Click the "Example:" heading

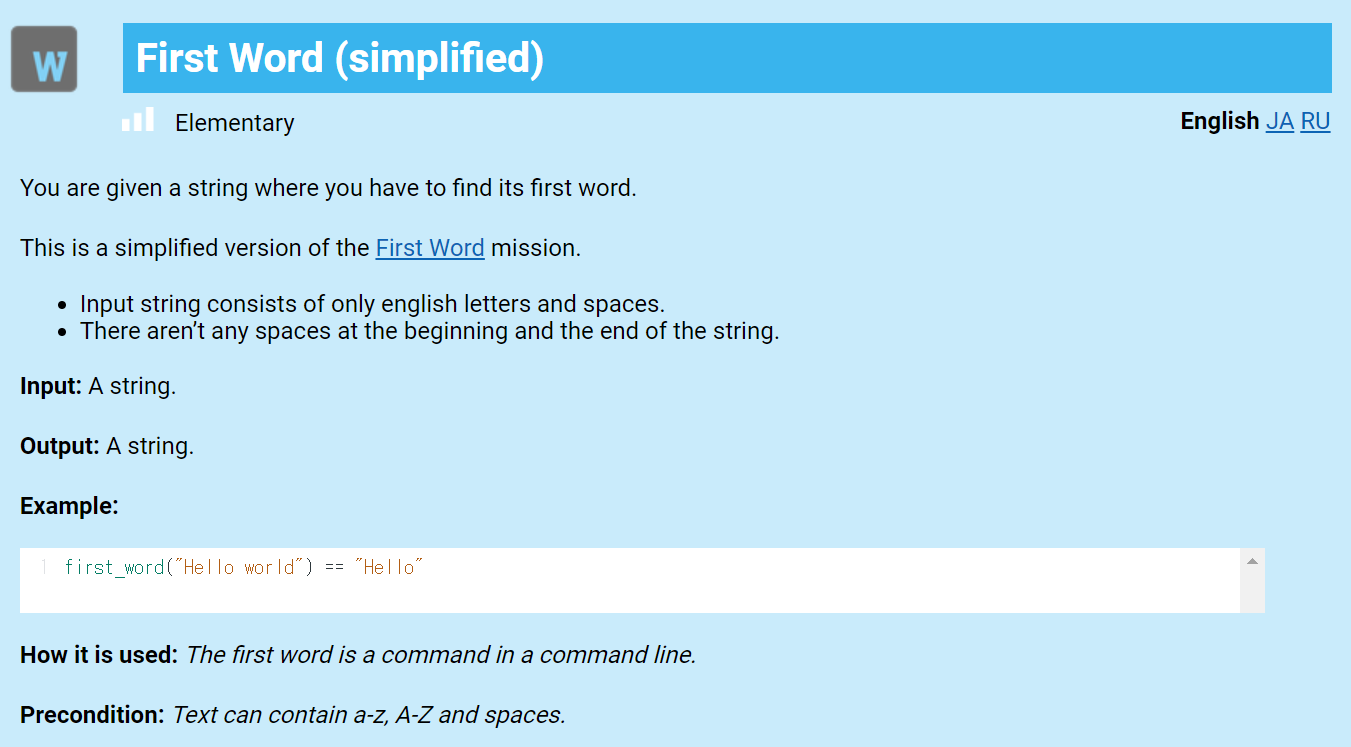69,506
